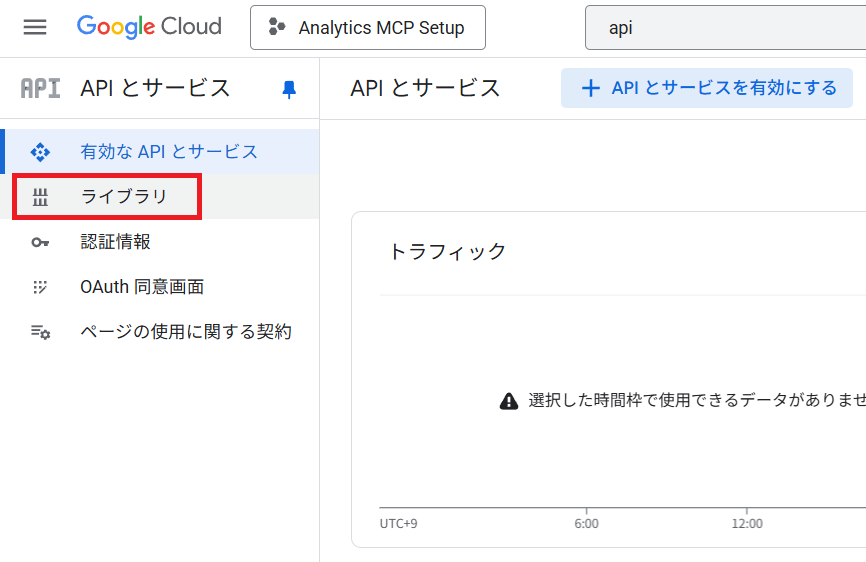Click the ライブラリ grid icon
866x562 pixels.
pyautogui.click(x=40, y=197)
